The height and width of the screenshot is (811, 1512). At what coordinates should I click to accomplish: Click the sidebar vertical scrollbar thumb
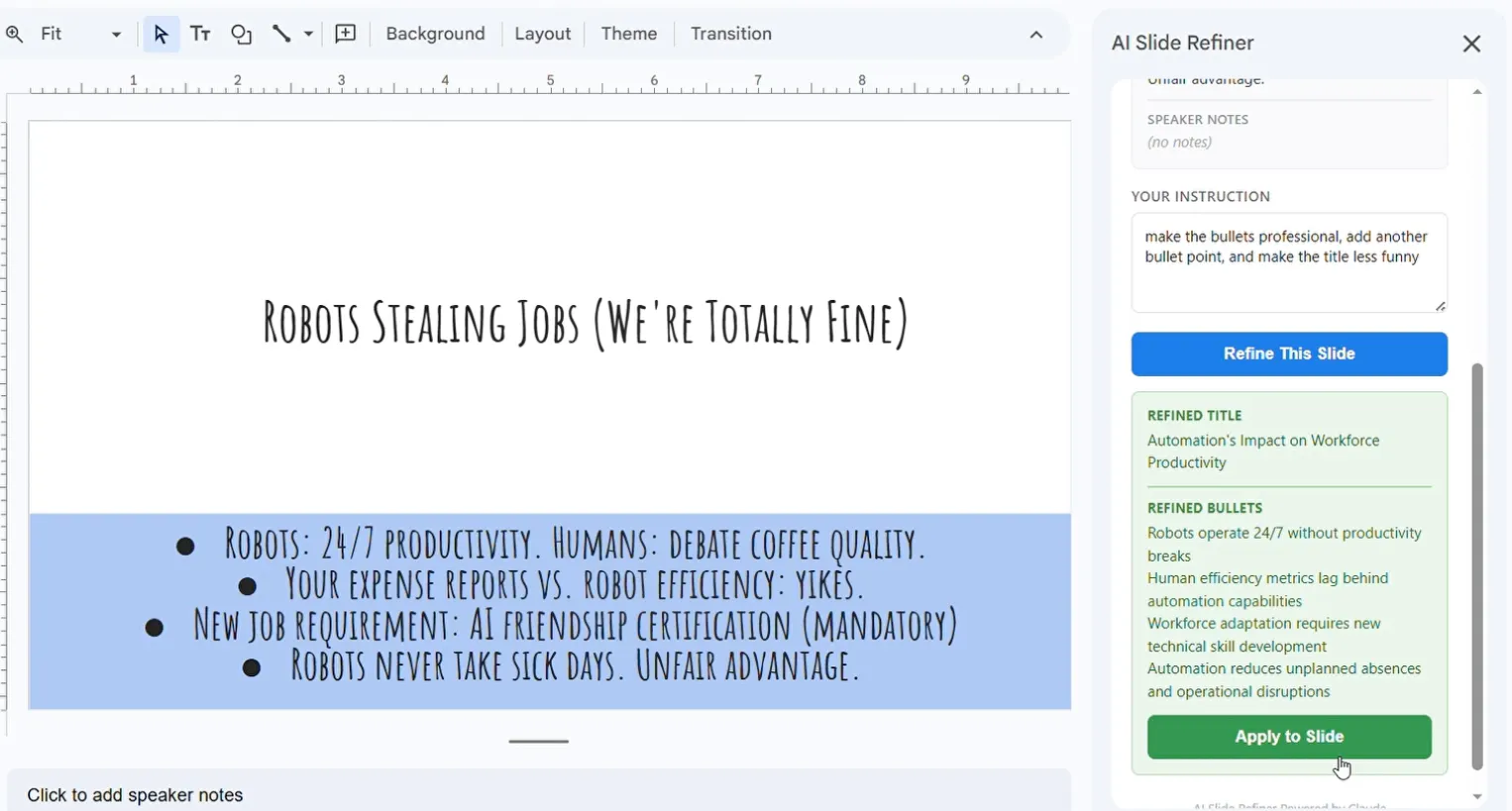(x=1477, y=566)
